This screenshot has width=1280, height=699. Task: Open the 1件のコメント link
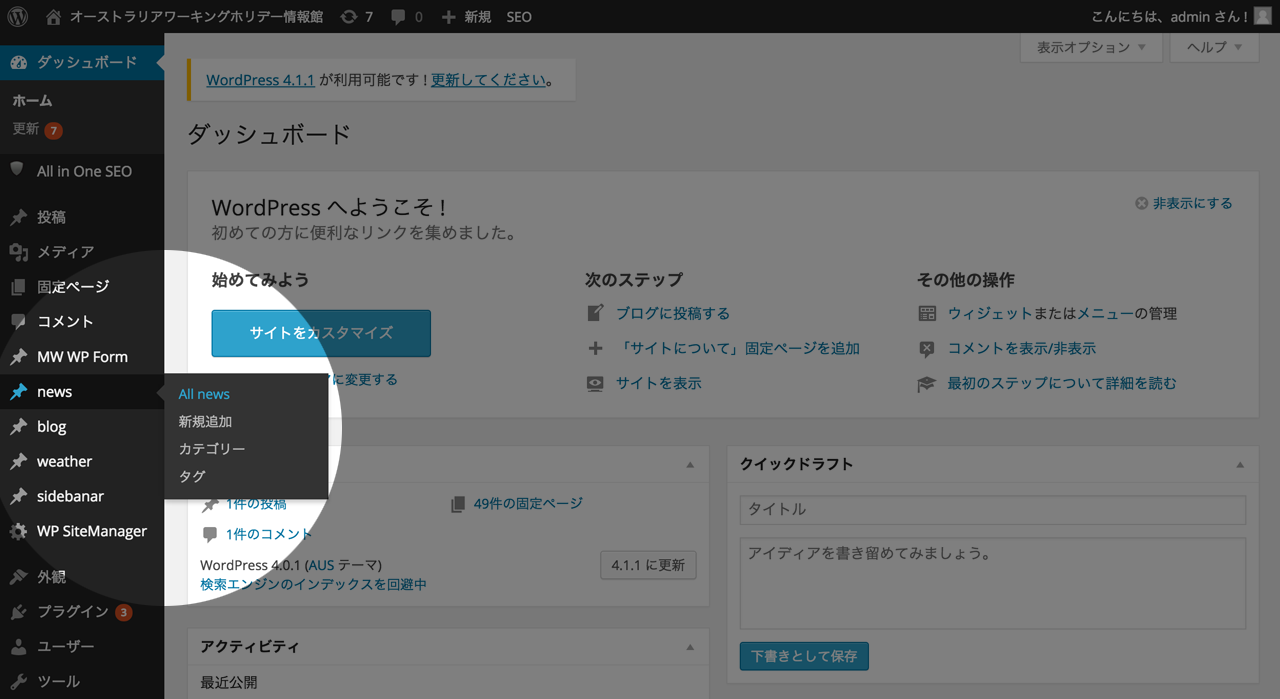tap(270, 534)
